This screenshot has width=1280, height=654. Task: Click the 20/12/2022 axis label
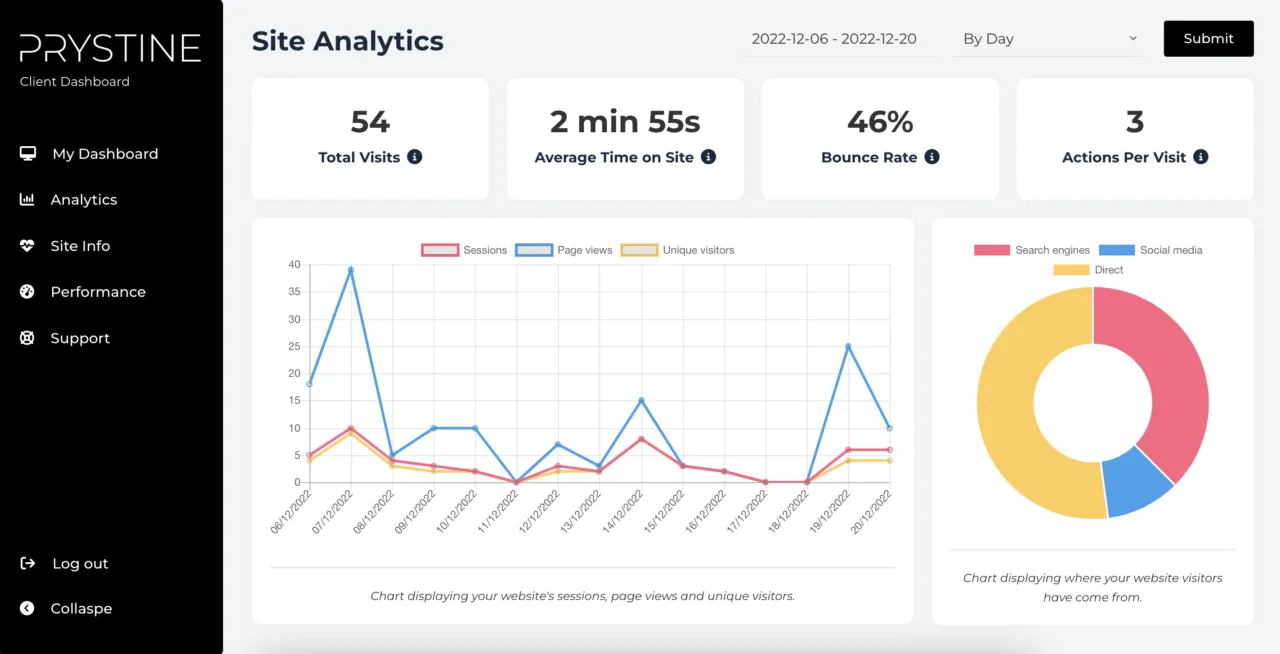click(870, 512)
